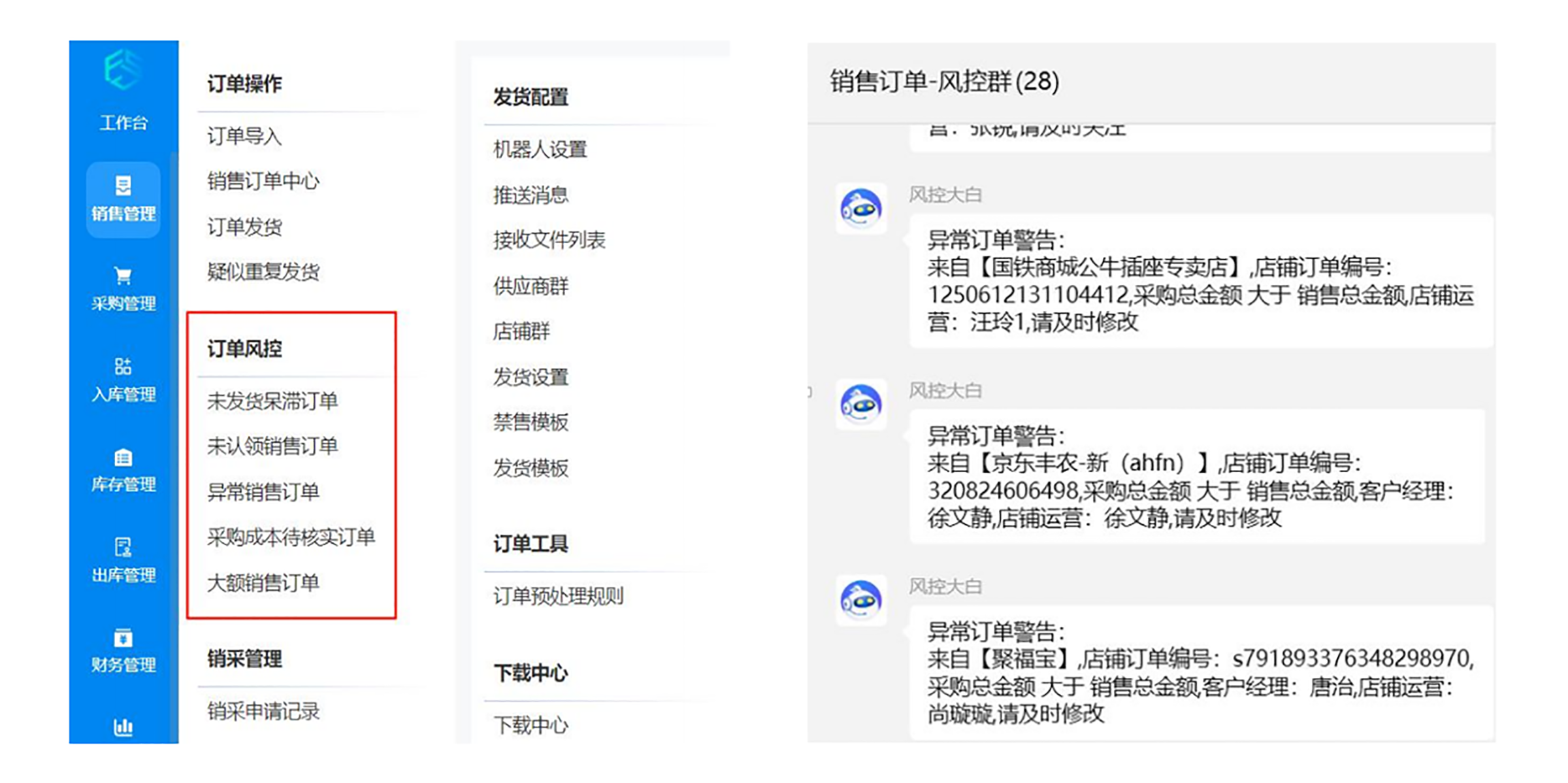The width and height of the screenshot is (1568, 783).
Task: Select 出库管理 sidebar icon
Action: 123,548
